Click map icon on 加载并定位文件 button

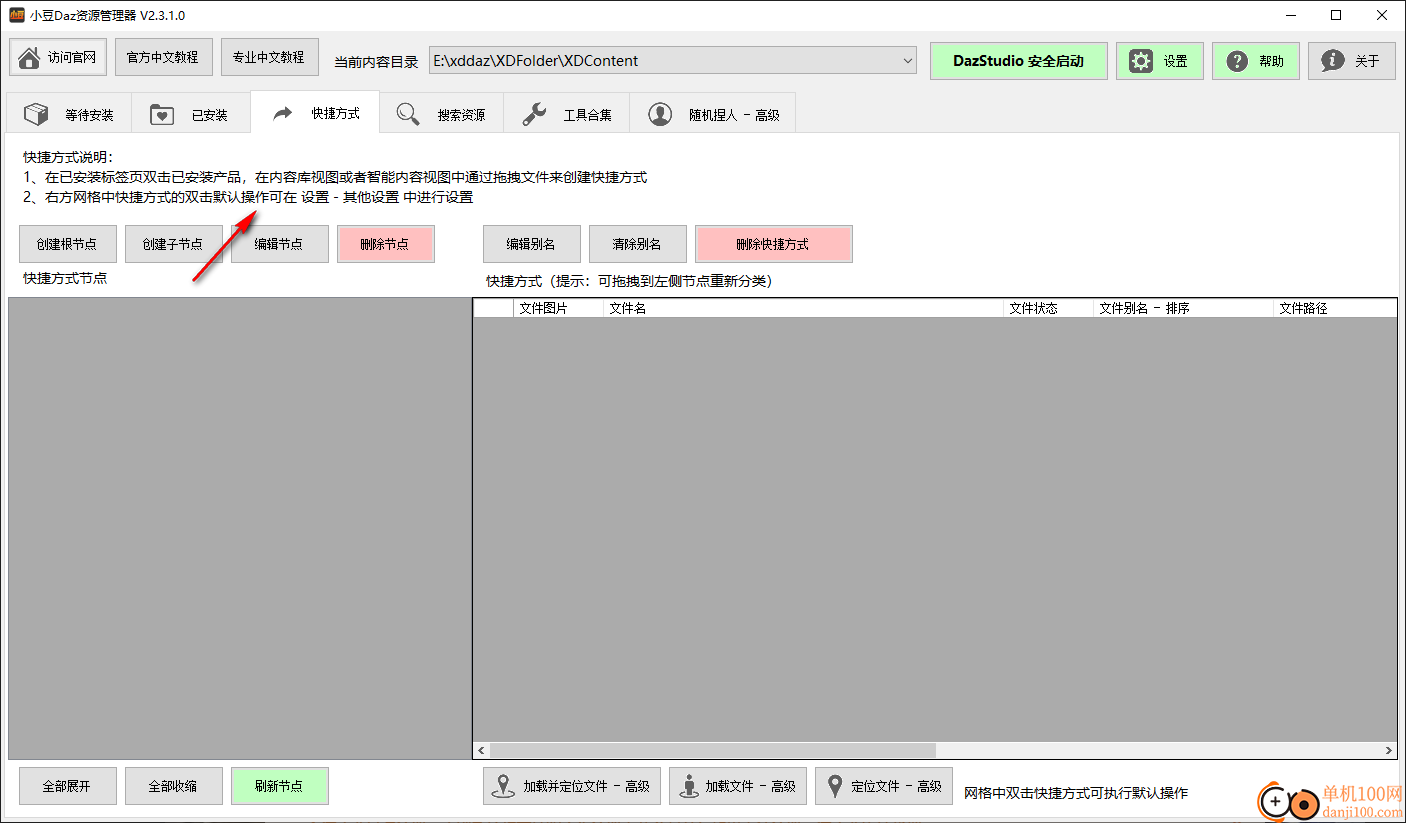[502, 786]
